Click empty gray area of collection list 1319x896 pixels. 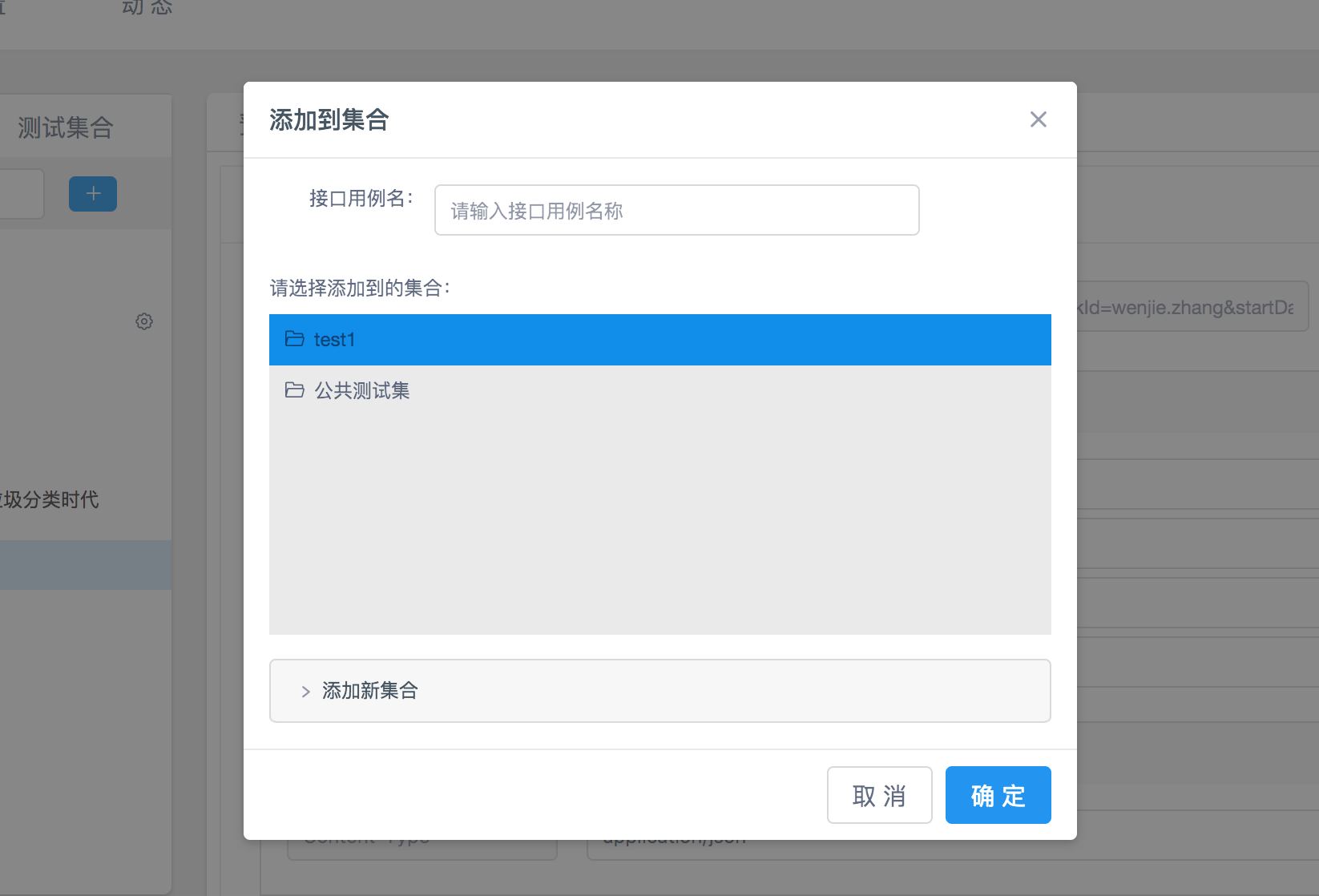[x=659, y=521]
